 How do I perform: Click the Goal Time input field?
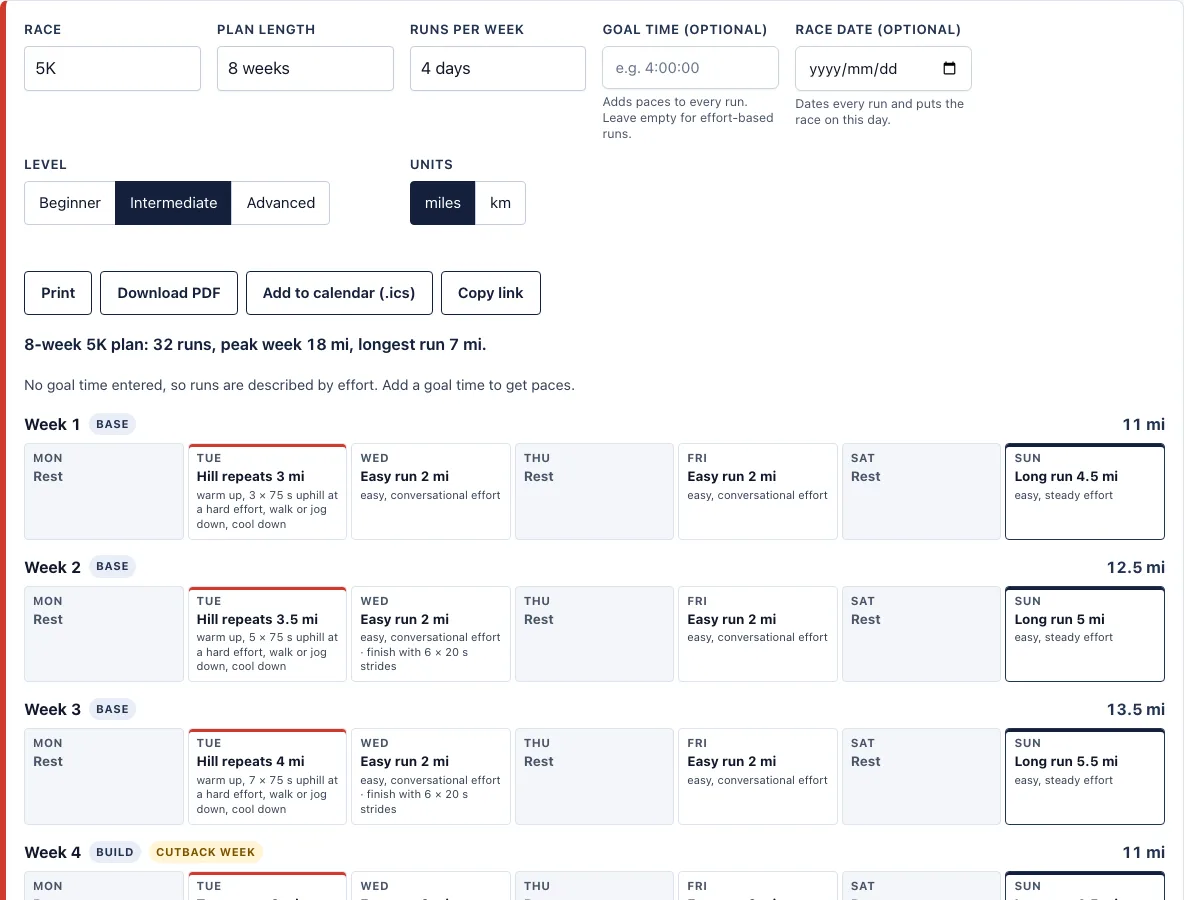click(x=690, y=68)
